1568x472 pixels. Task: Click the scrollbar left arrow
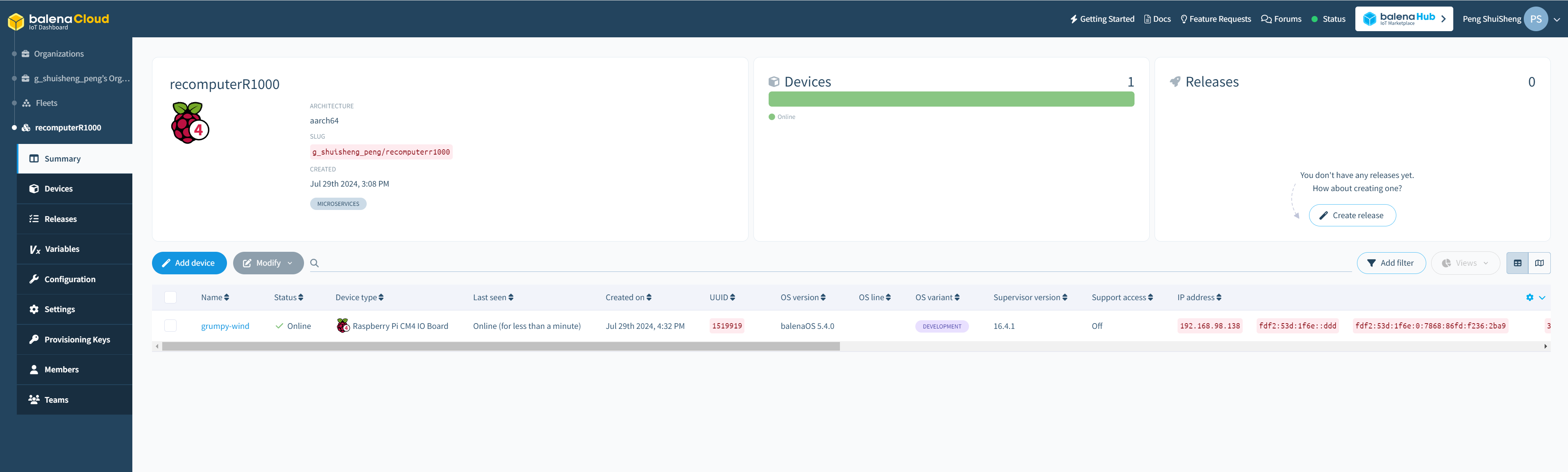(157, 347)
